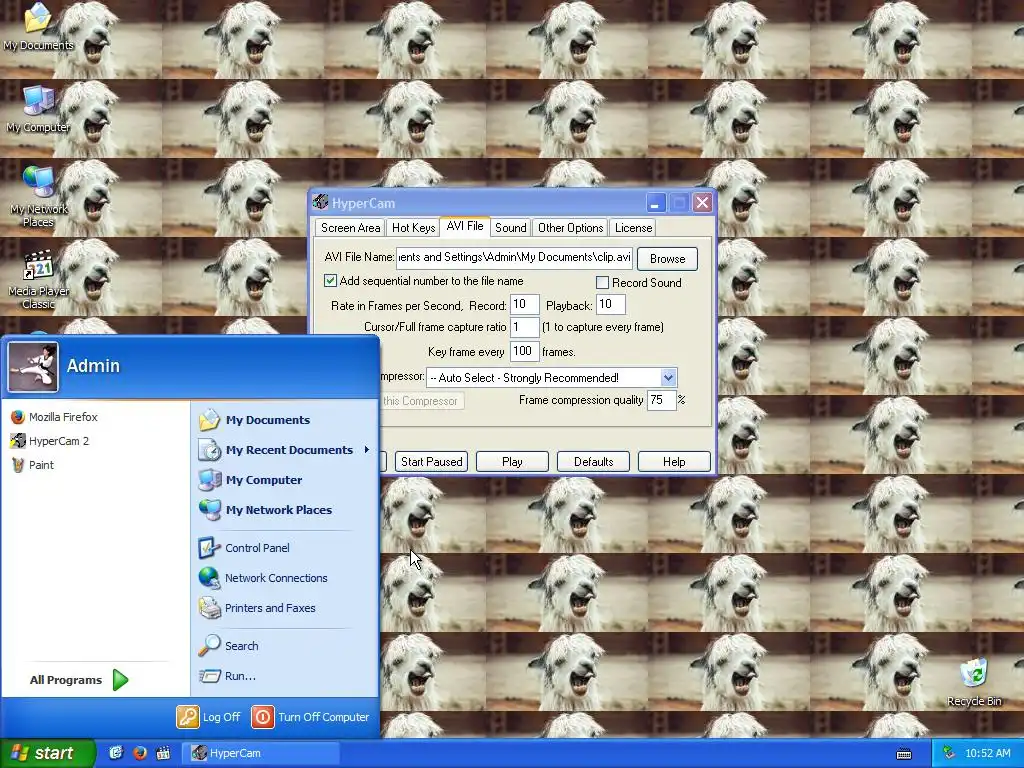Launch Mozilla Firefox from Start menu

pos(55,417)
